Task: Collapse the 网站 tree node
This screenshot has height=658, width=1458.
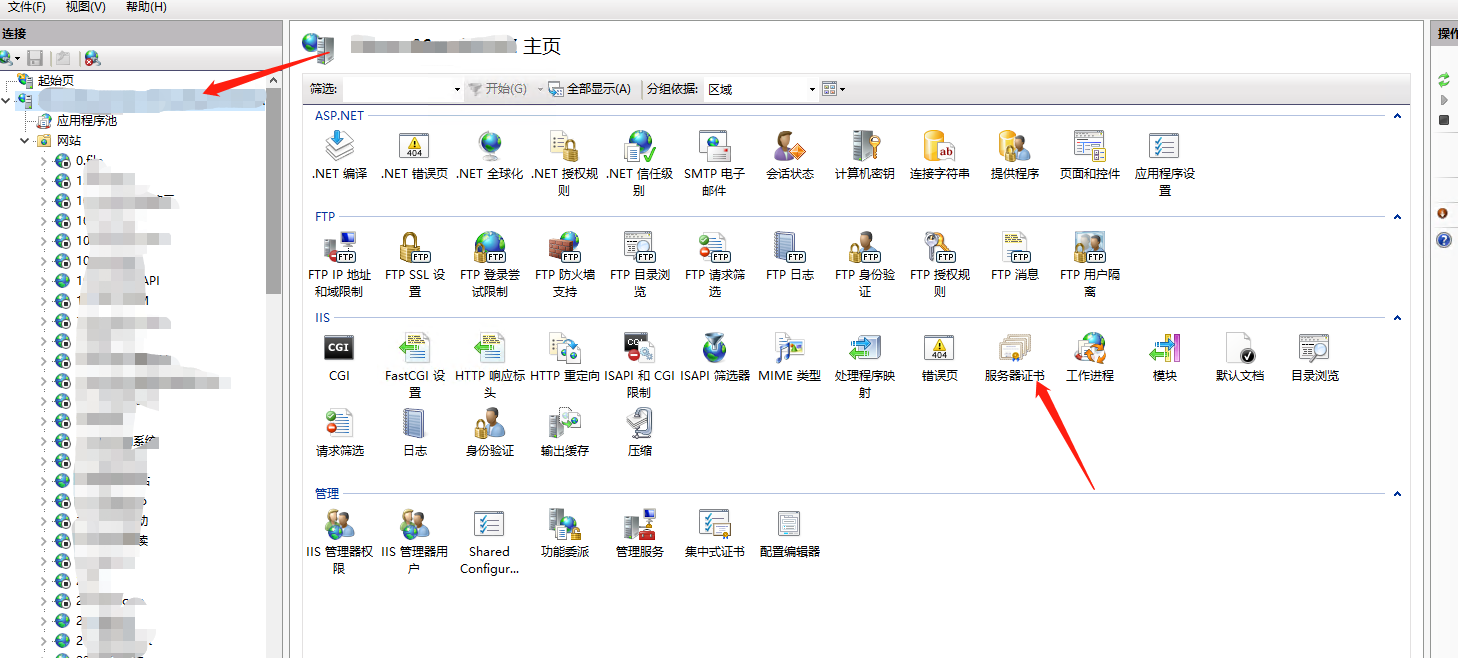Action: [25, 141]
